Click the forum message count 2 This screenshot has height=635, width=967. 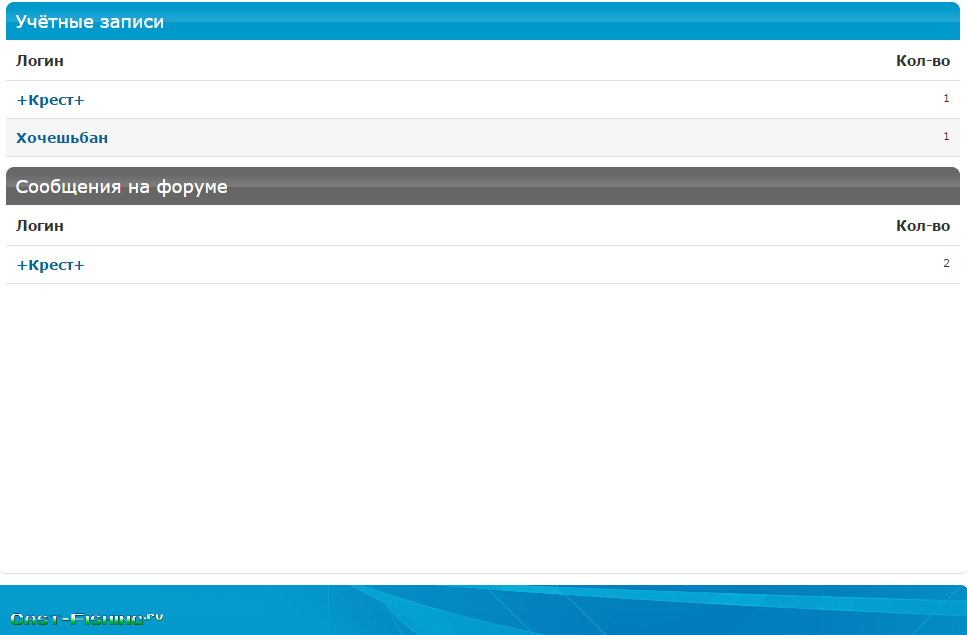(946, 264)
